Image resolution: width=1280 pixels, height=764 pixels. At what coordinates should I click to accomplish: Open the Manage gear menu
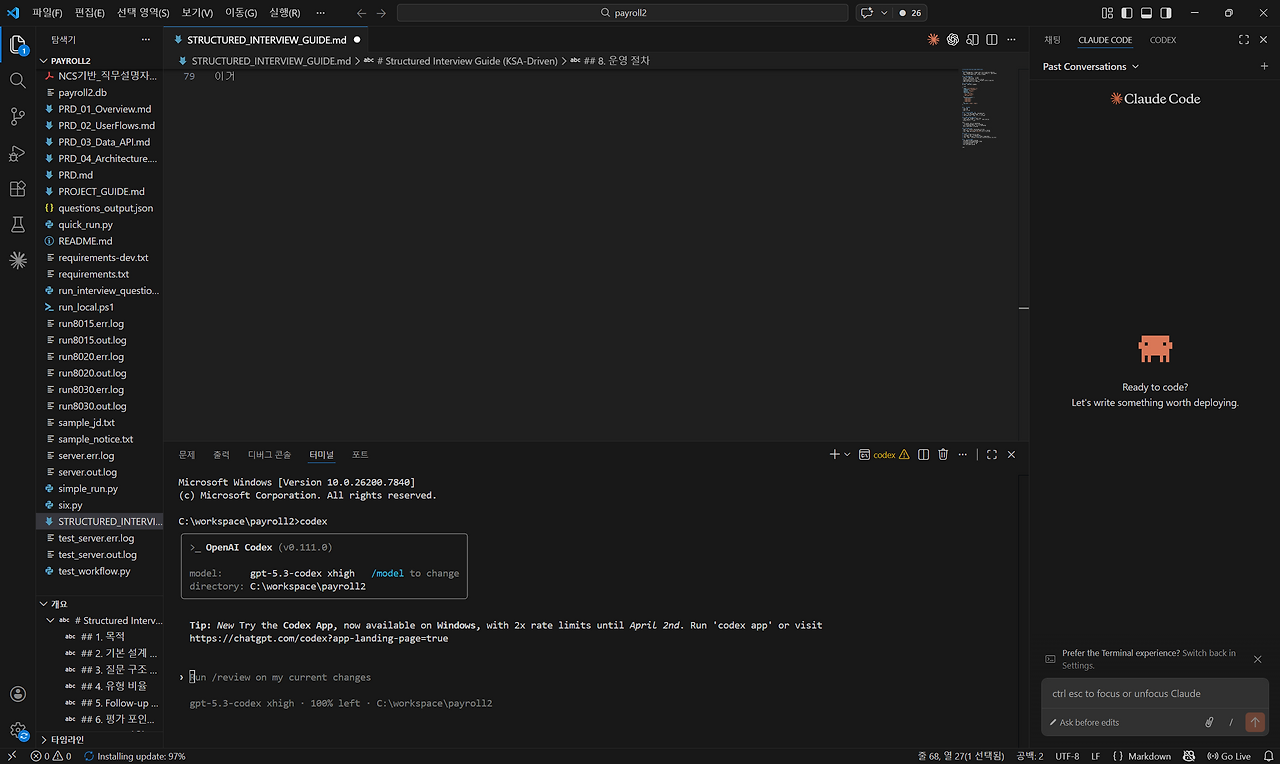tap(17, 731)
